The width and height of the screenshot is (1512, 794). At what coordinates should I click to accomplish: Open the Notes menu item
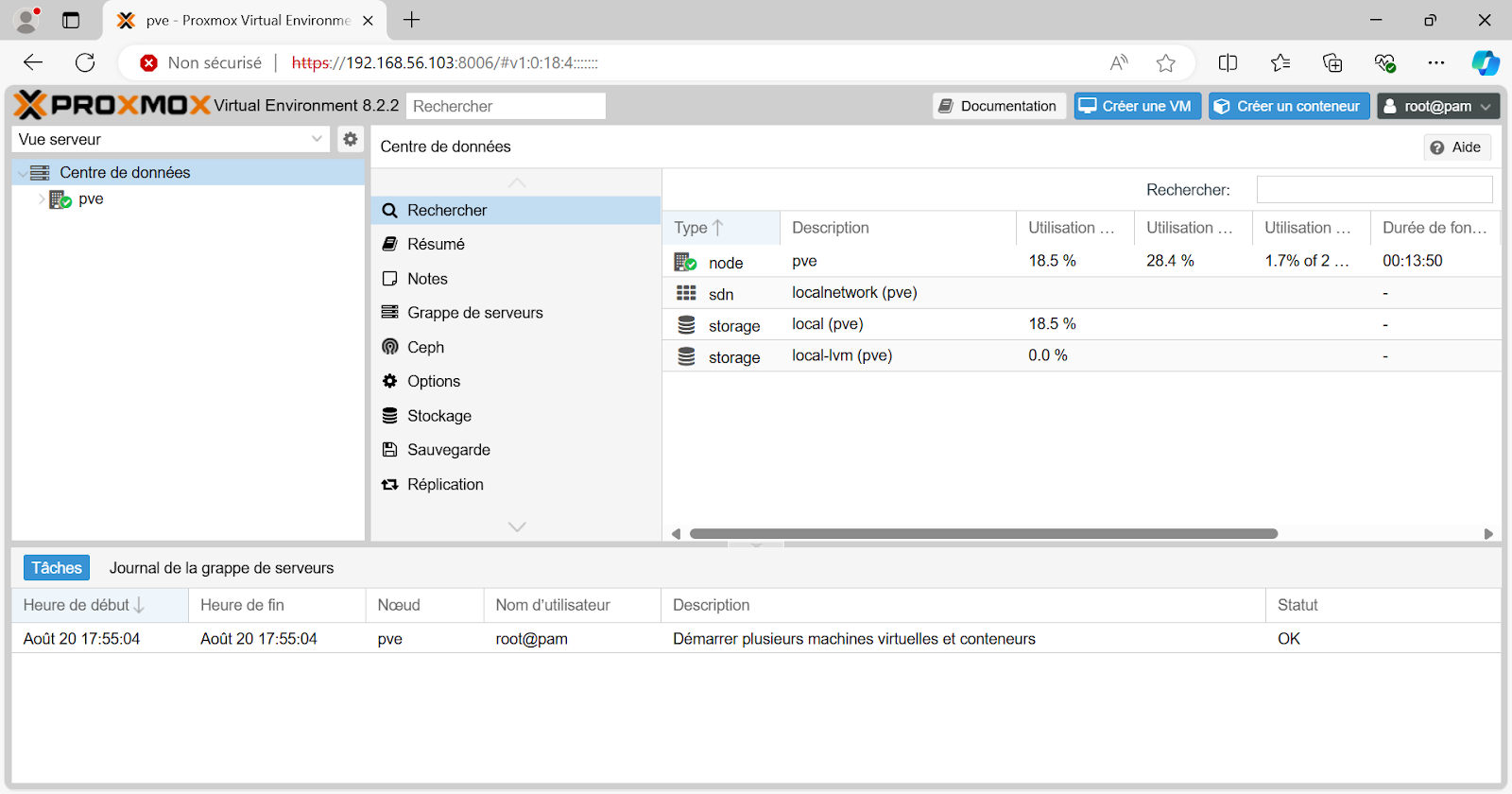click(x=516, y=279)
